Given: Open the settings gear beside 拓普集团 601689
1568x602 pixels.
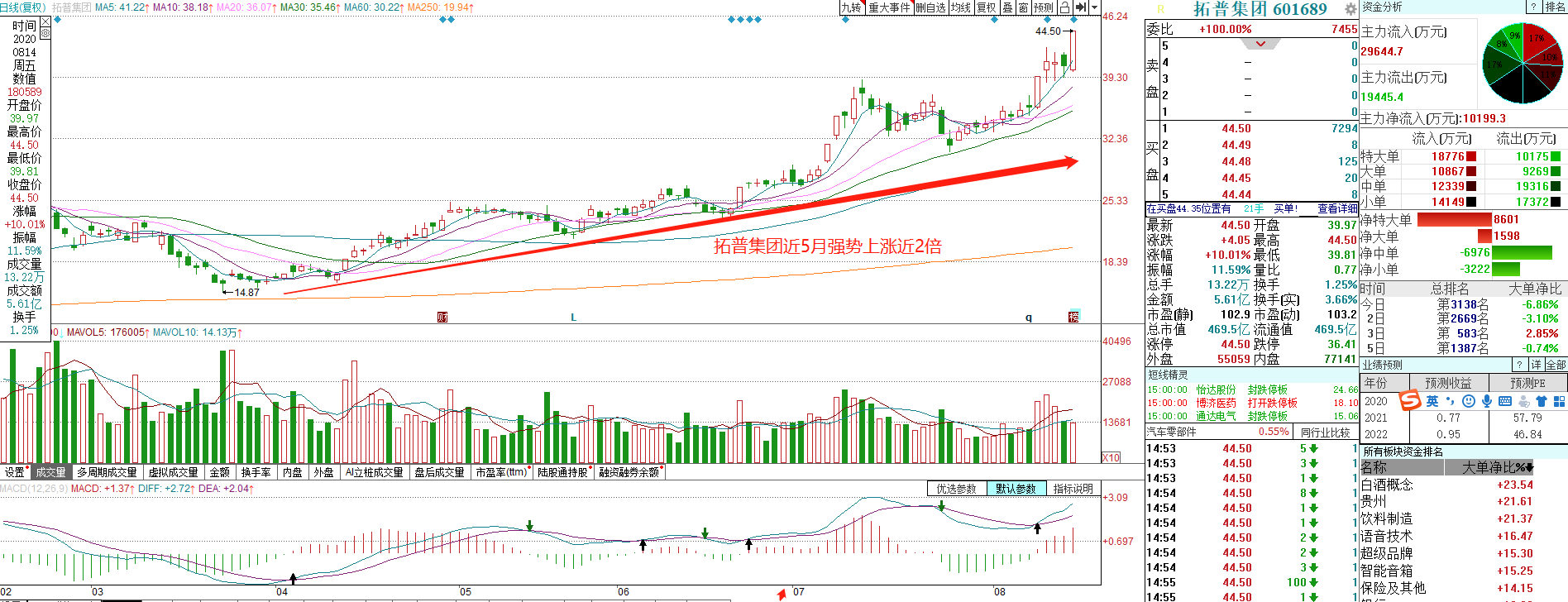Looking at the screenshot, I should [x=1350, y=8].
